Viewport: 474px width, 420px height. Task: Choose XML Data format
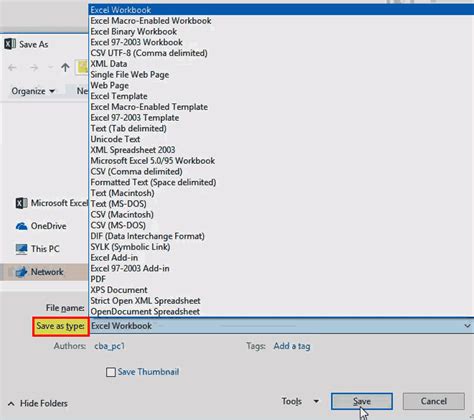281,64
